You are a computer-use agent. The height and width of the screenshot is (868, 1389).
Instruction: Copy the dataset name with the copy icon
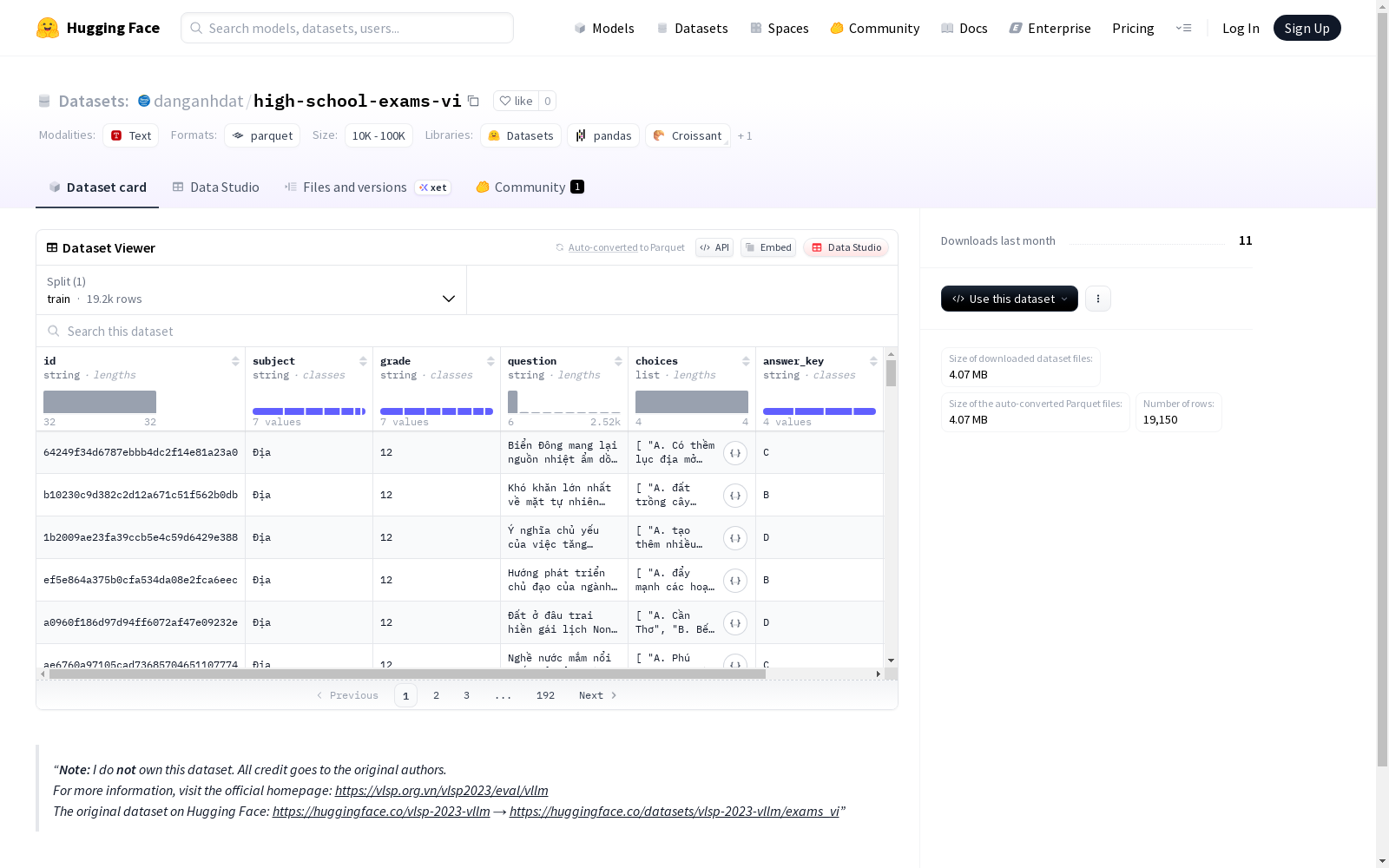(473, 101)
